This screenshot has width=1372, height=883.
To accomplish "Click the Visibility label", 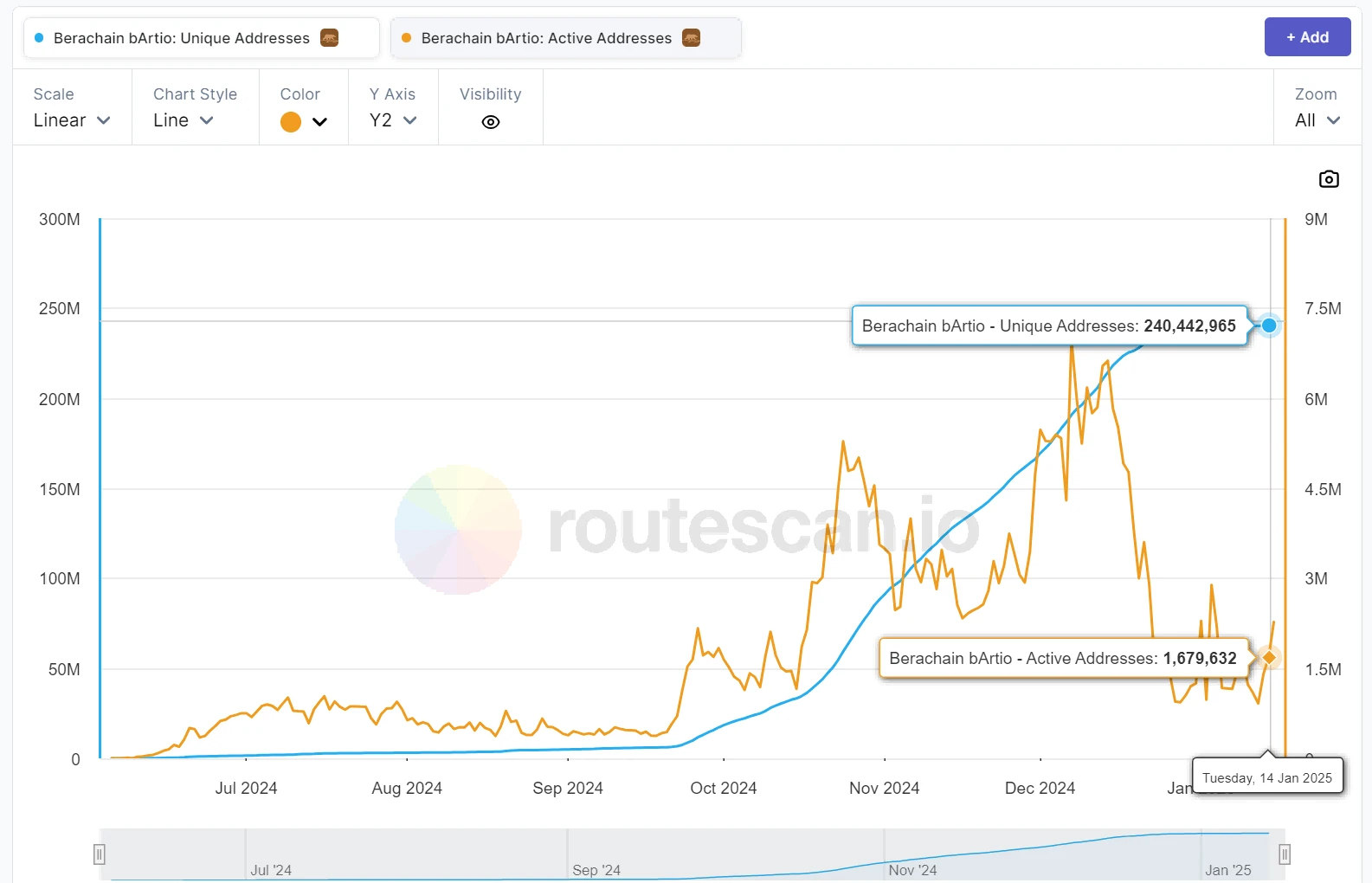I will [x=491, y=94].
